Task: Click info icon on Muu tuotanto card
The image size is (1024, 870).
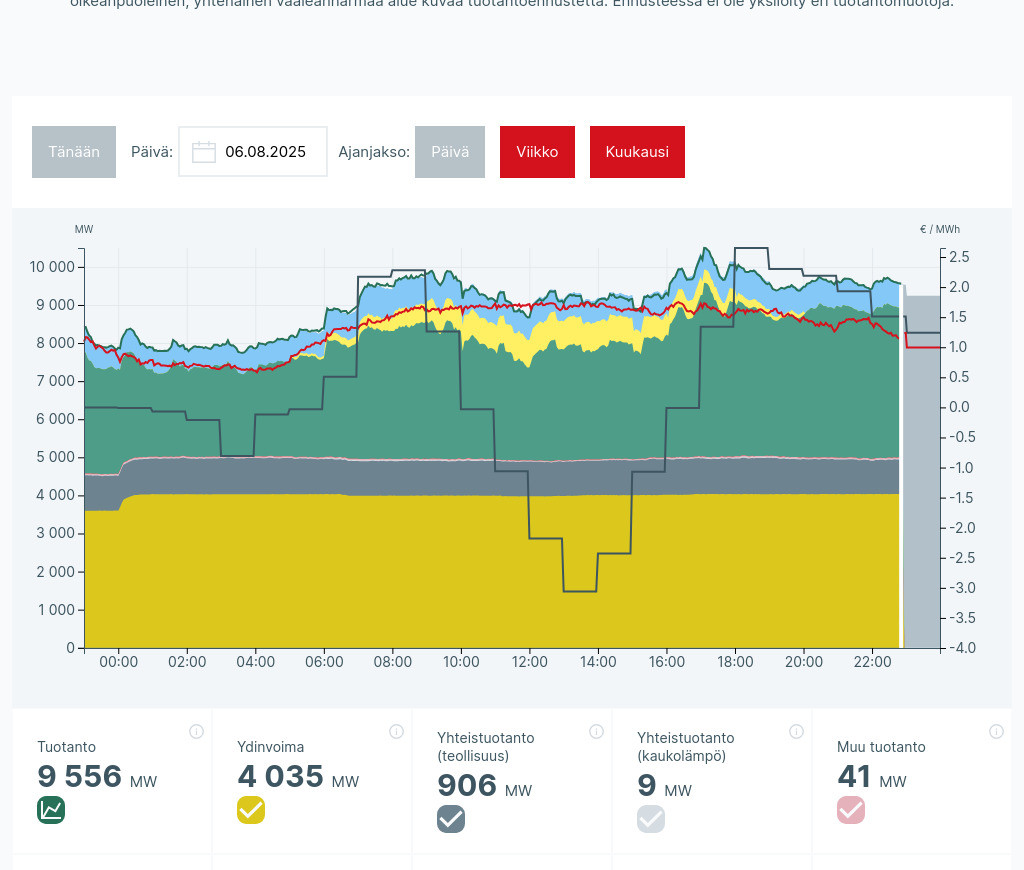Action: 996,732
